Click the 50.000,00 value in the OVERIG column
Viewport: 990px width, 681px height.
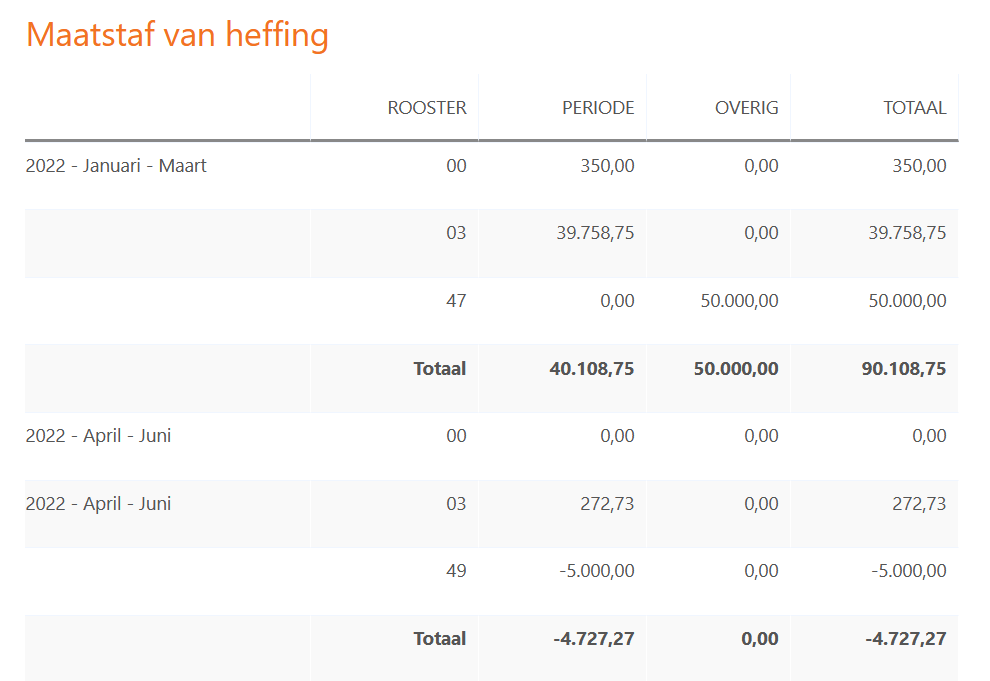tap(739, 300)
